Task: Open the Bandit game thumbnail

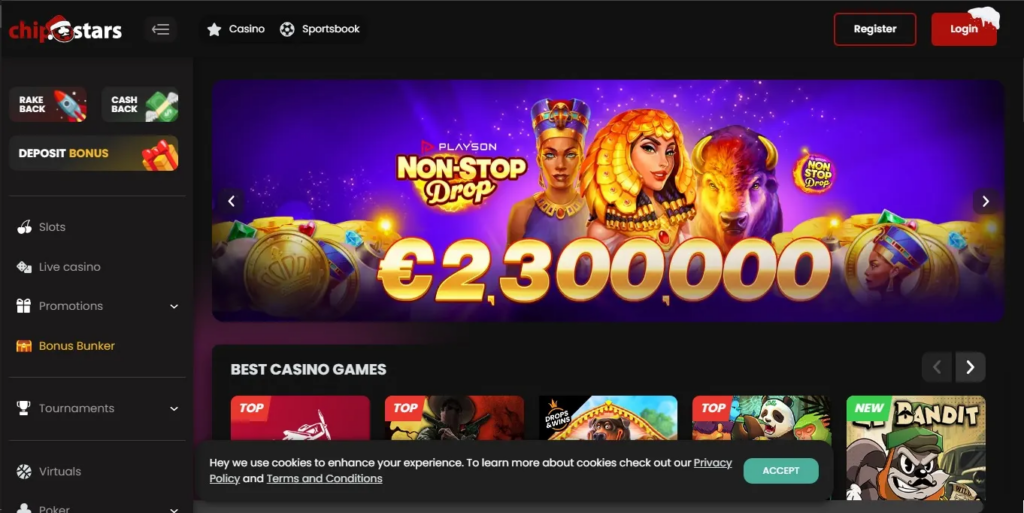Action: (x=916, y=448)
